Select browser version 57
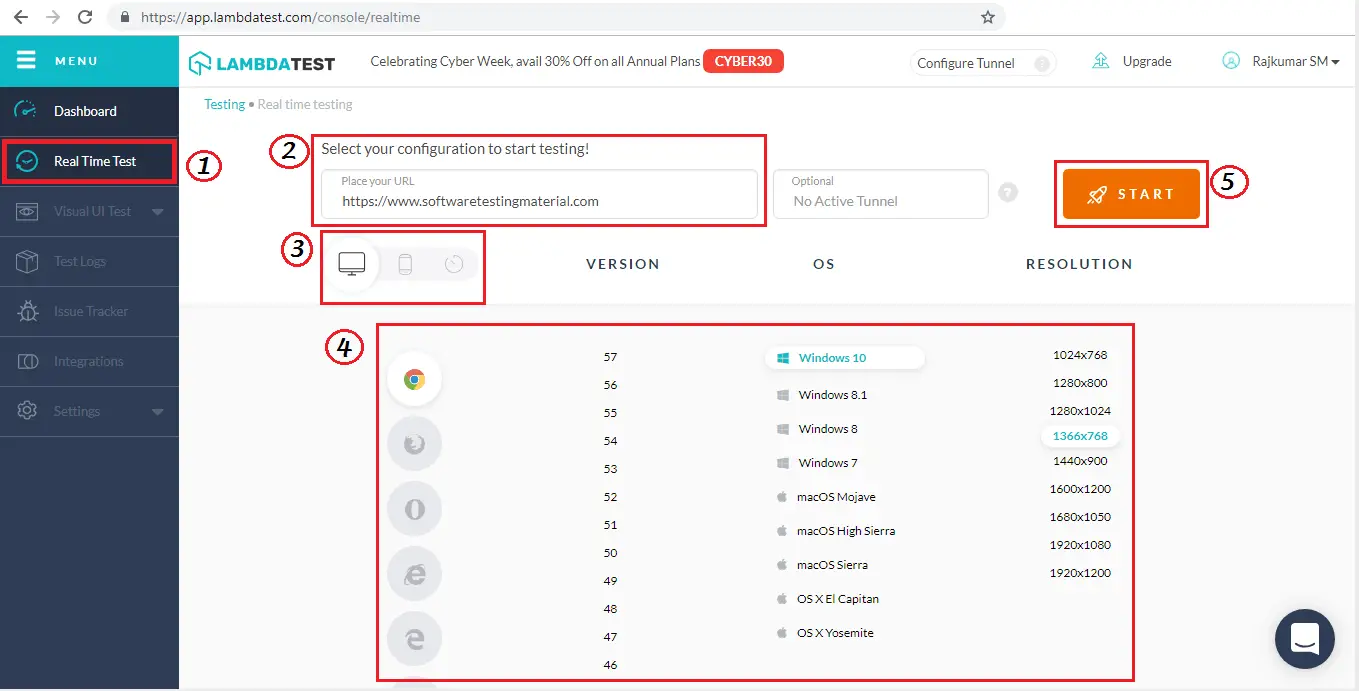 (x=611, y=357)
